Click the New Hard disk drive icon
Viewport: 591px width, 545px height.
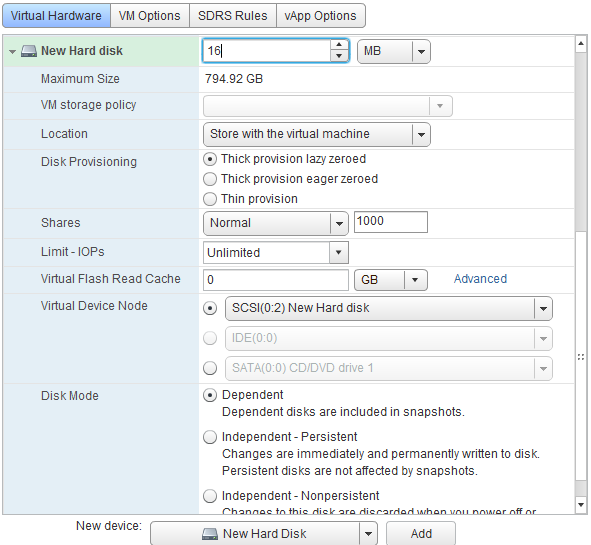point(29,51)
